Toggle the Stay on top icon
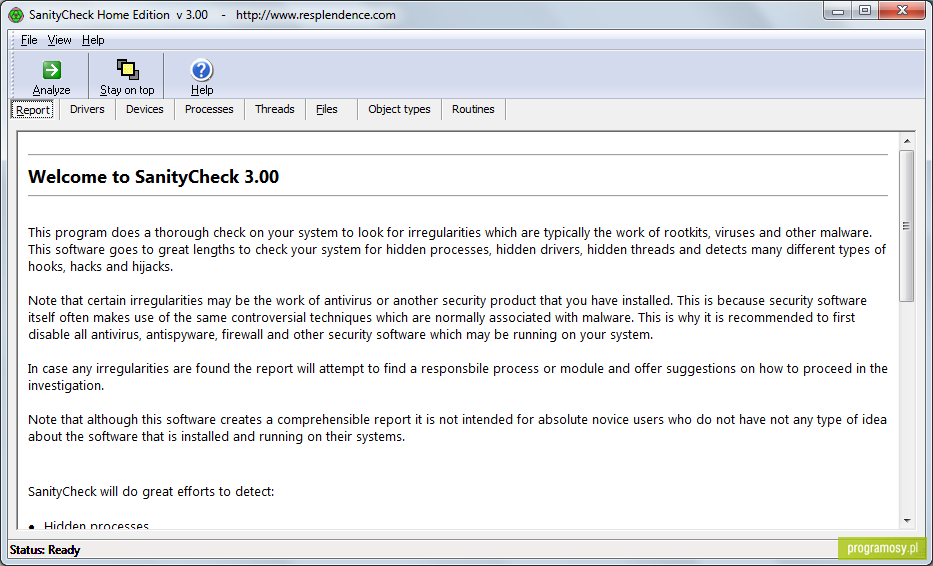 127,70
